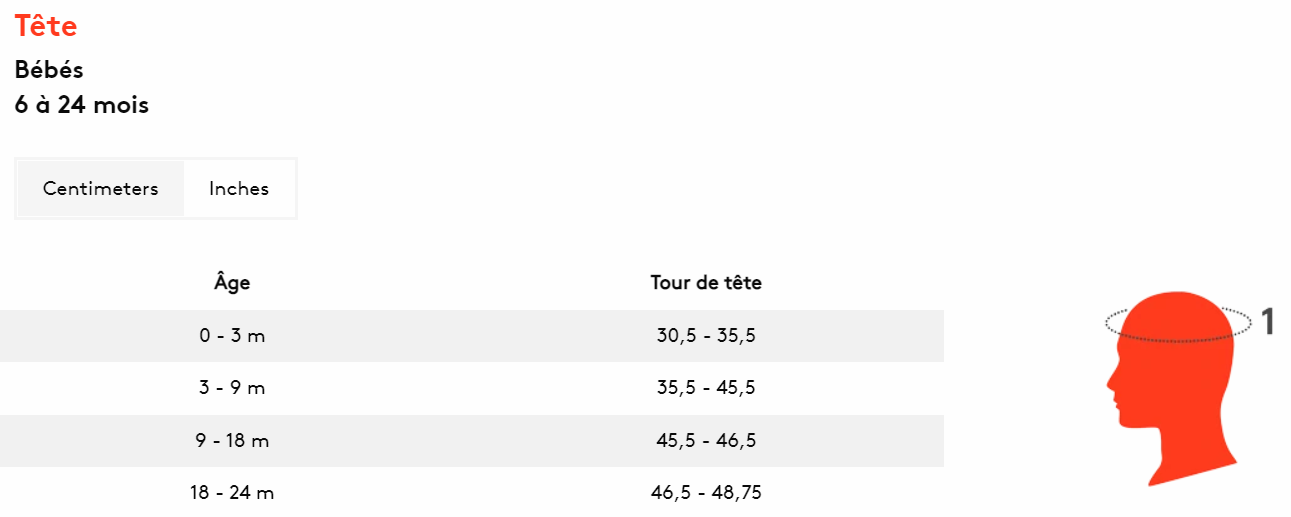Screen dimensions: 1291x517
Task: Click the 35,5 - 45,5 measurement value
Action: pos(706,388)
